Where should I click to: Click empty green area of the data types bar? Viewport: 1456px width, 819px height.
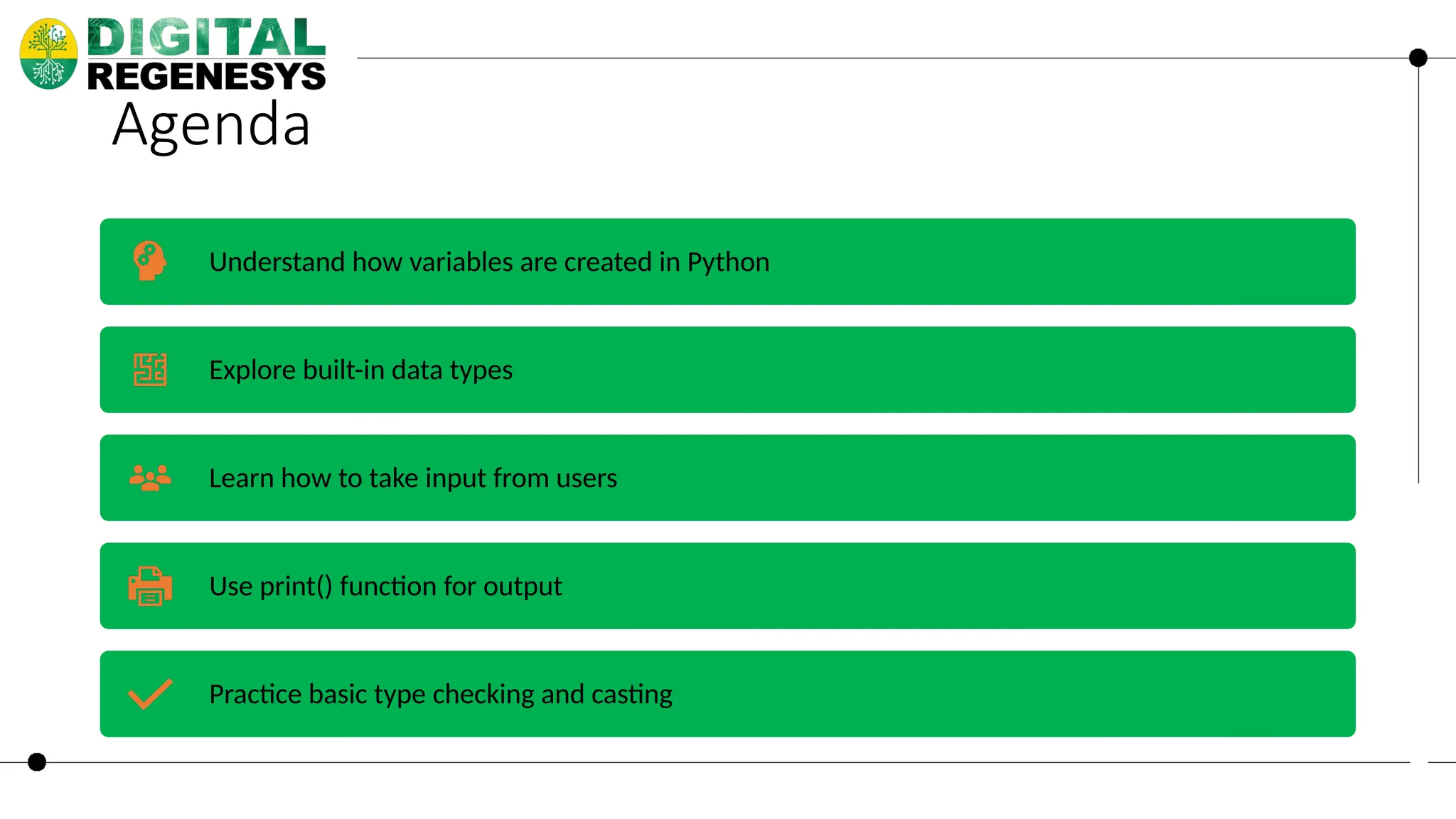(924, 370)
